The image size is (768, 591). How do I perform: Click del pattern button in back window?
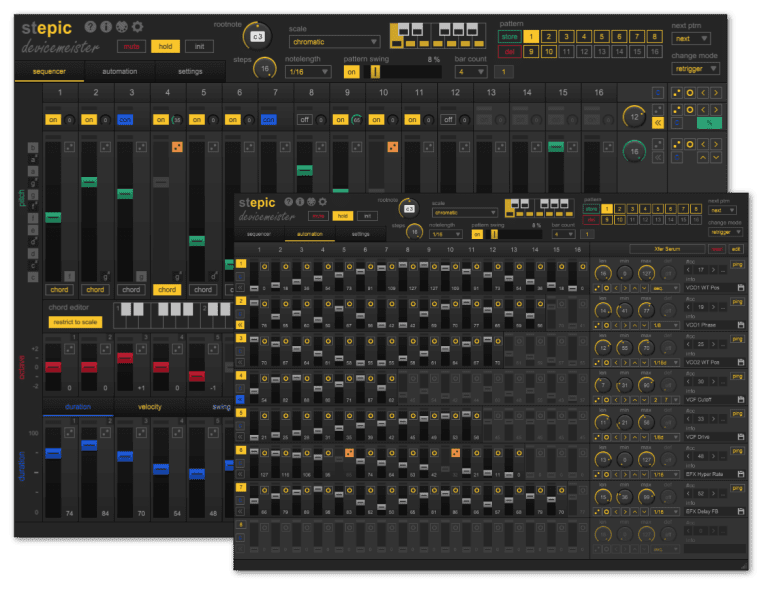coord(509,51)
